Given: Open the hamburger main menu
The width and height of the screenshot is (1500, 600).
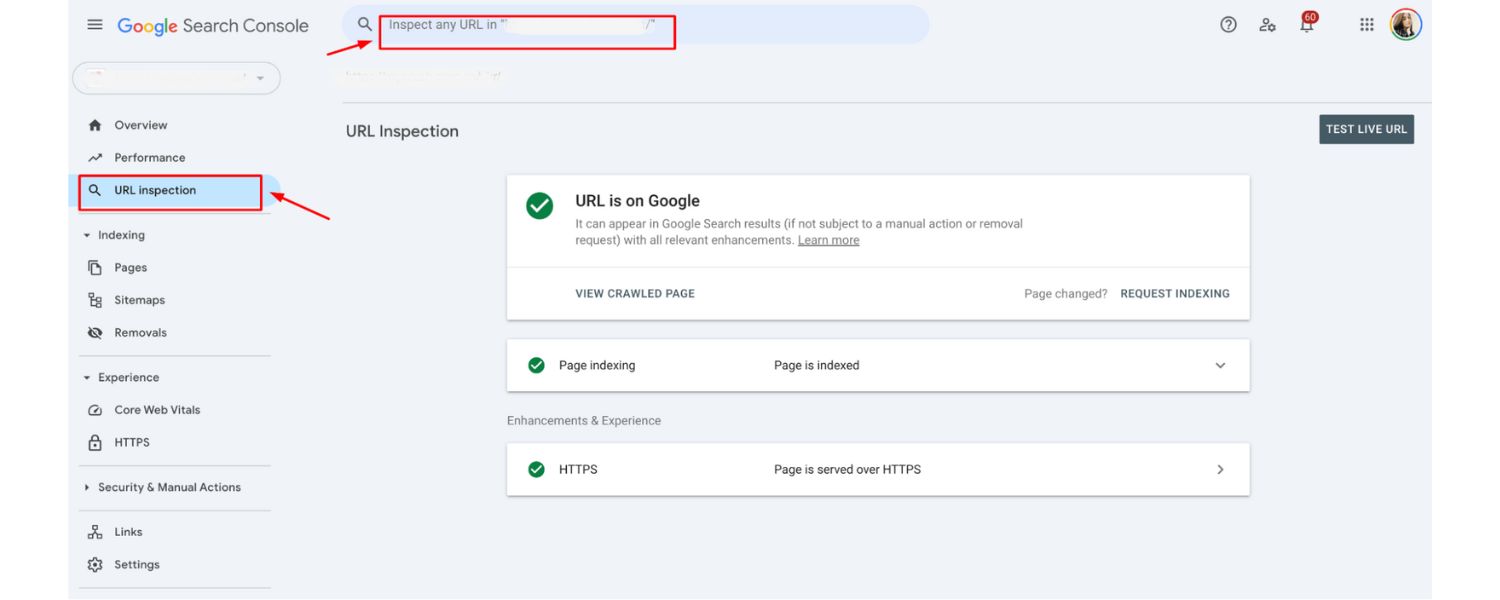Looking at the screenshot, I should coord(95,25).
